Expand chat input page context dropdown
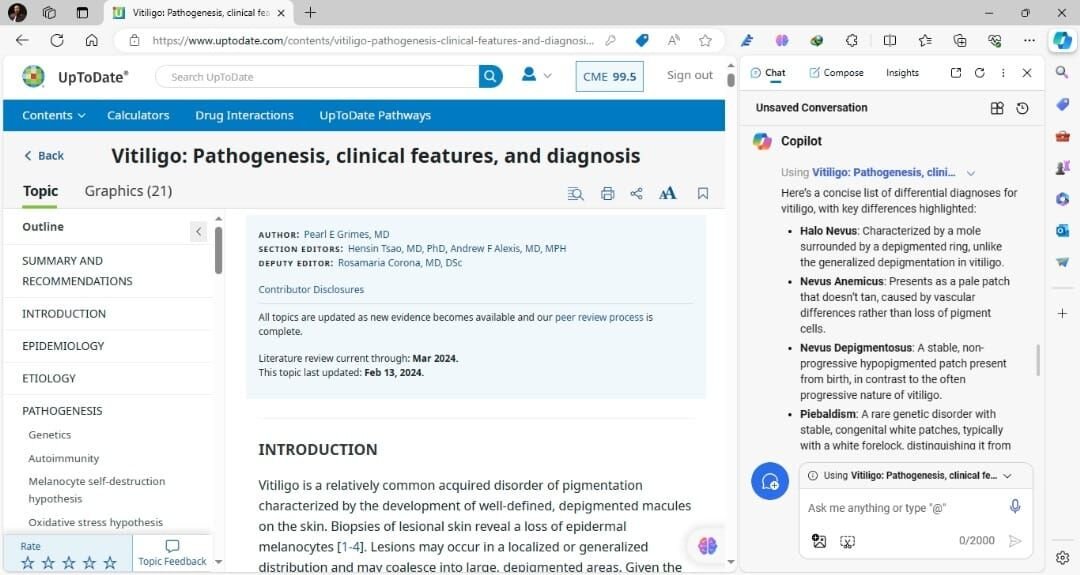The width and height of the screenshot is (1080, 575). coord(1008,476)
